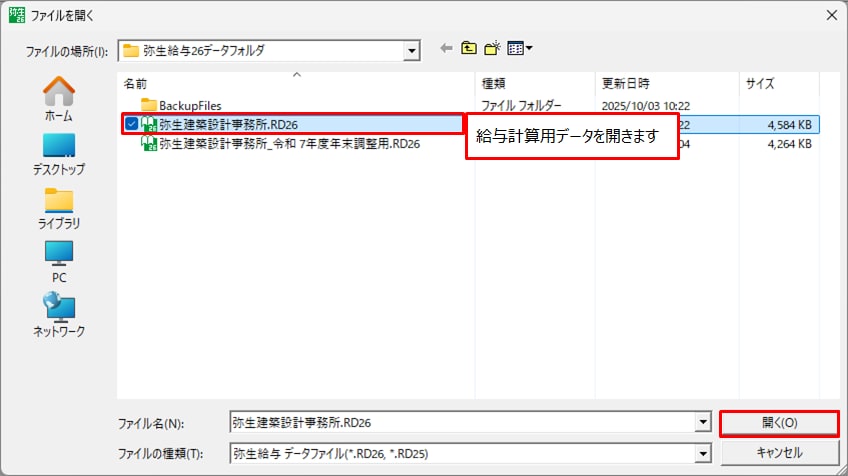Go back using the back arrow
This screenshot has height=476, width=848.
pyautogui.click(x=447, y=48)
